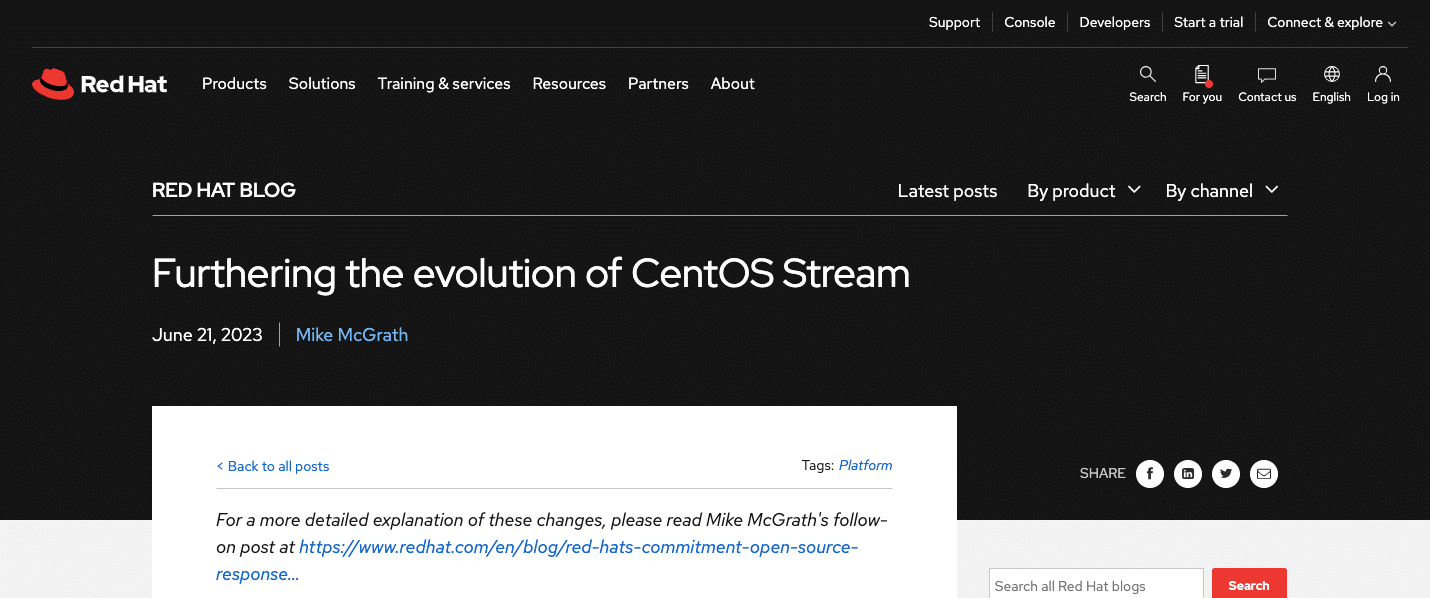
Task: Open author Mike McGrath's page
Action: pyautogui.click(x=352, y=335)
